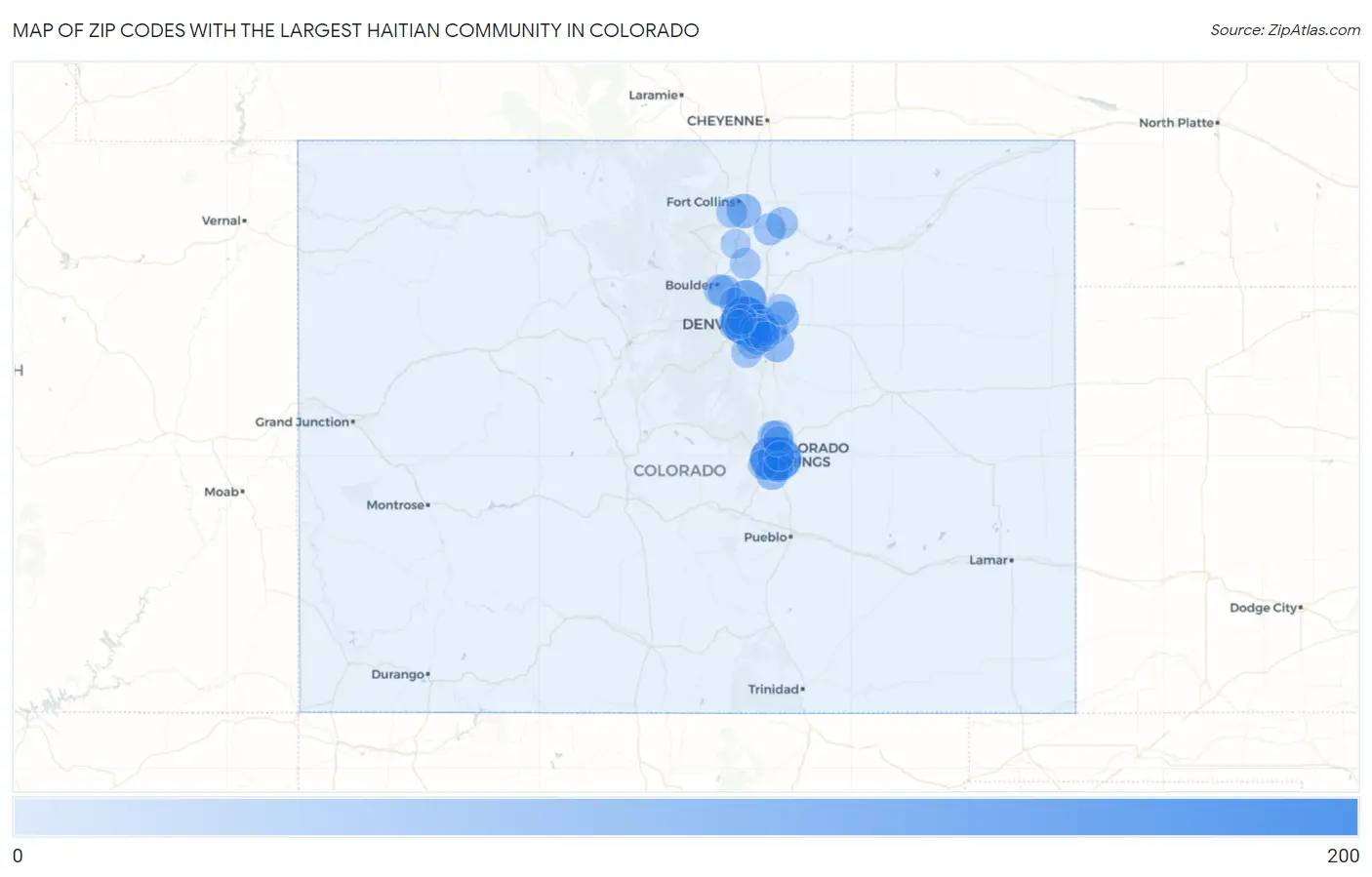Click the Montrose city label

(397, 505)
